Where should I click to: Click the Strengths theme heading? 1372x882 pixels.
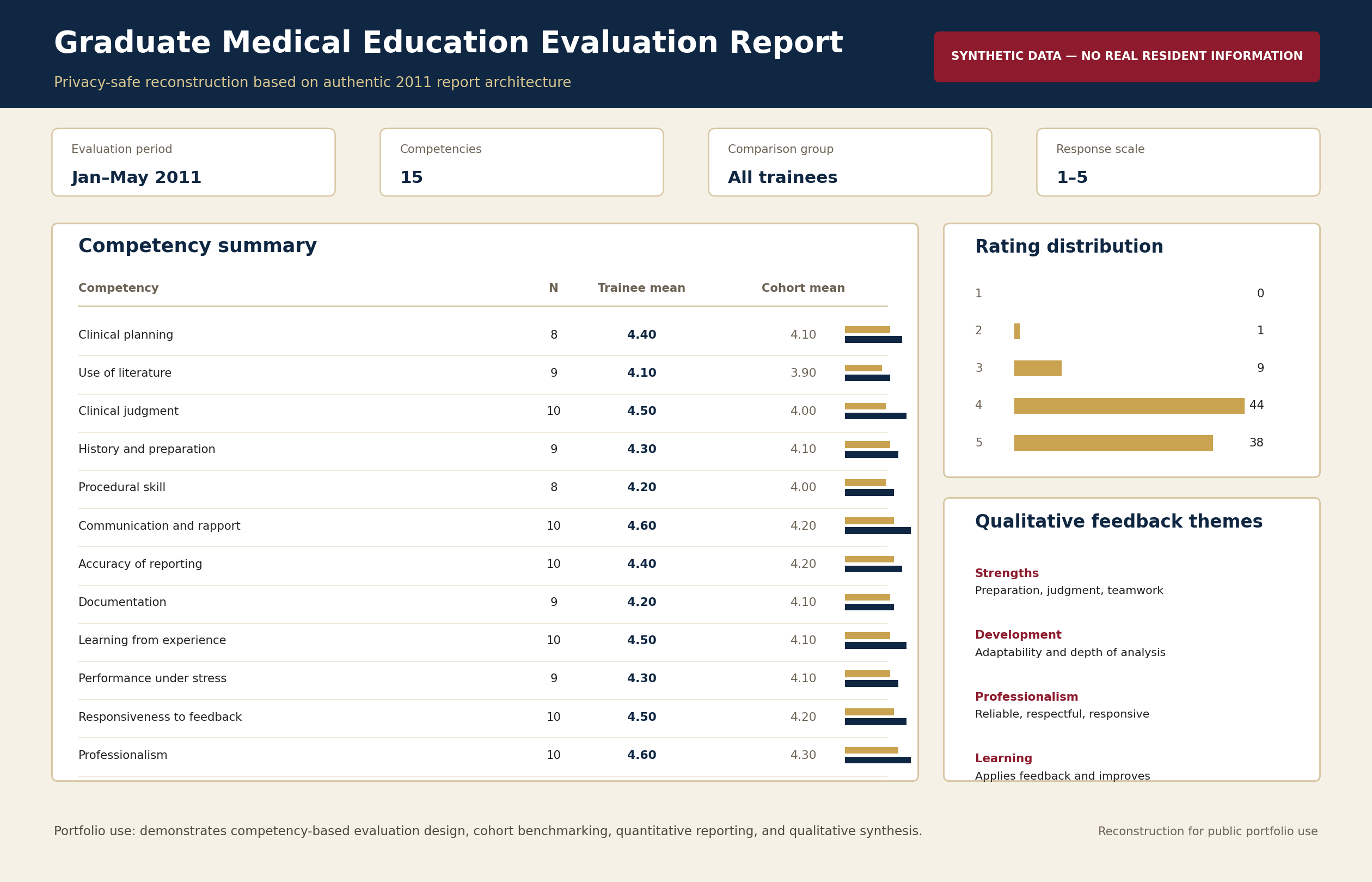[1007, 573]
